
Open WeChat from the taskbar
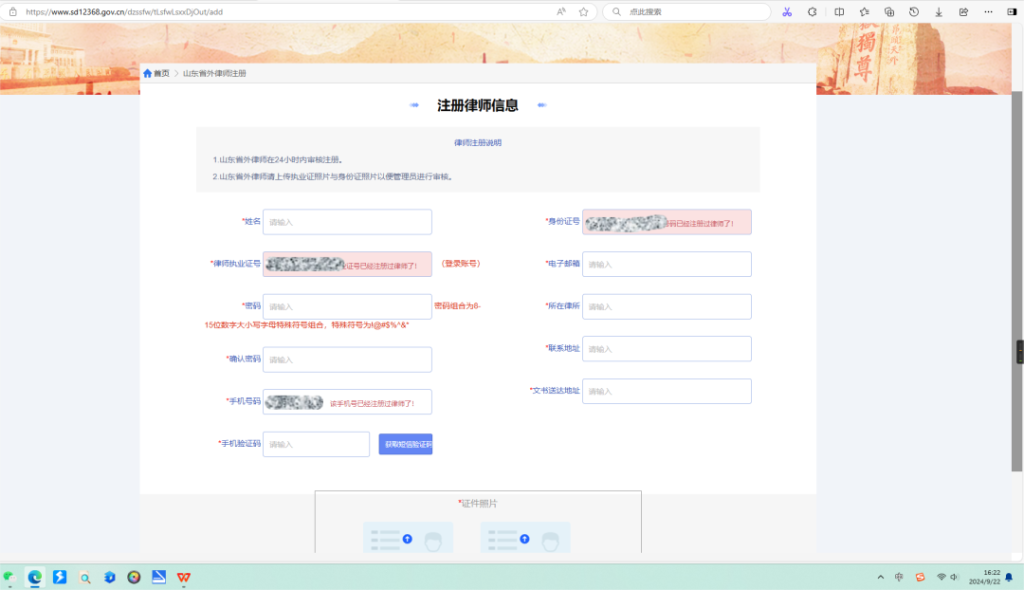tap(9, 577)
